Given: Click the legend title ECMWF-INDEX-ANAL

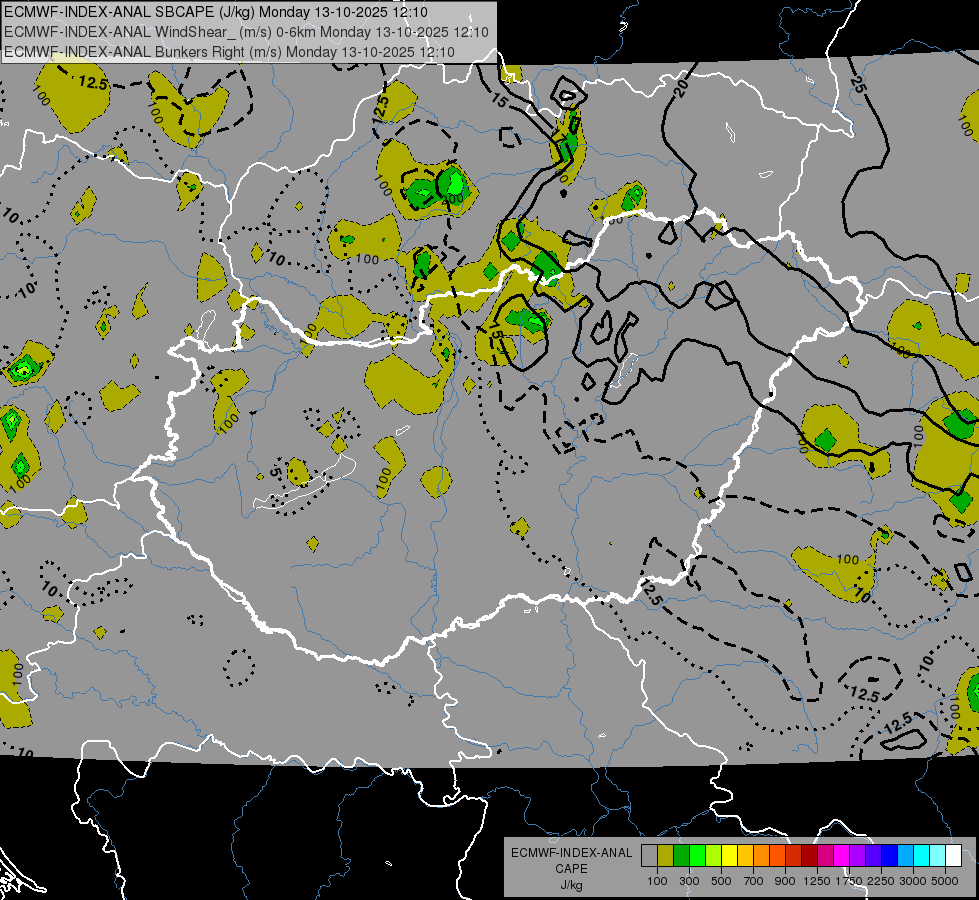Looking at the screenshot, I should tap(571, 853).
